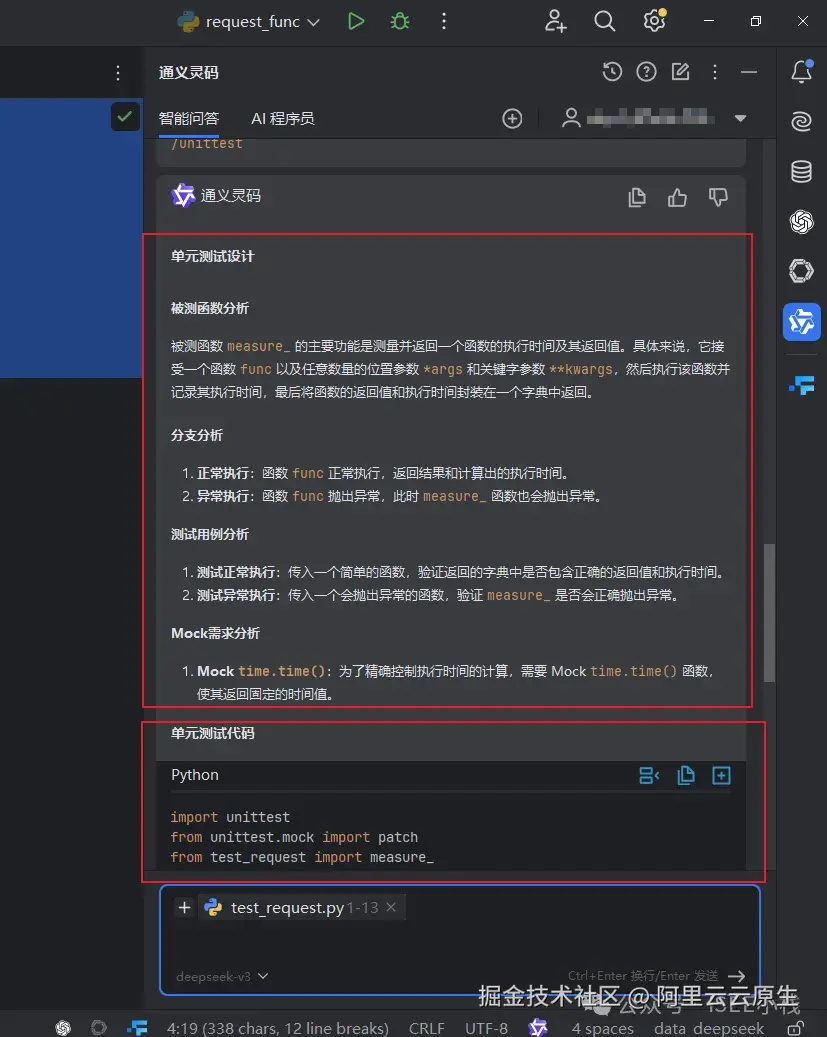Give a thumbs down to the response
Screen dimensions: 827x1037
[x=718, y=197]
